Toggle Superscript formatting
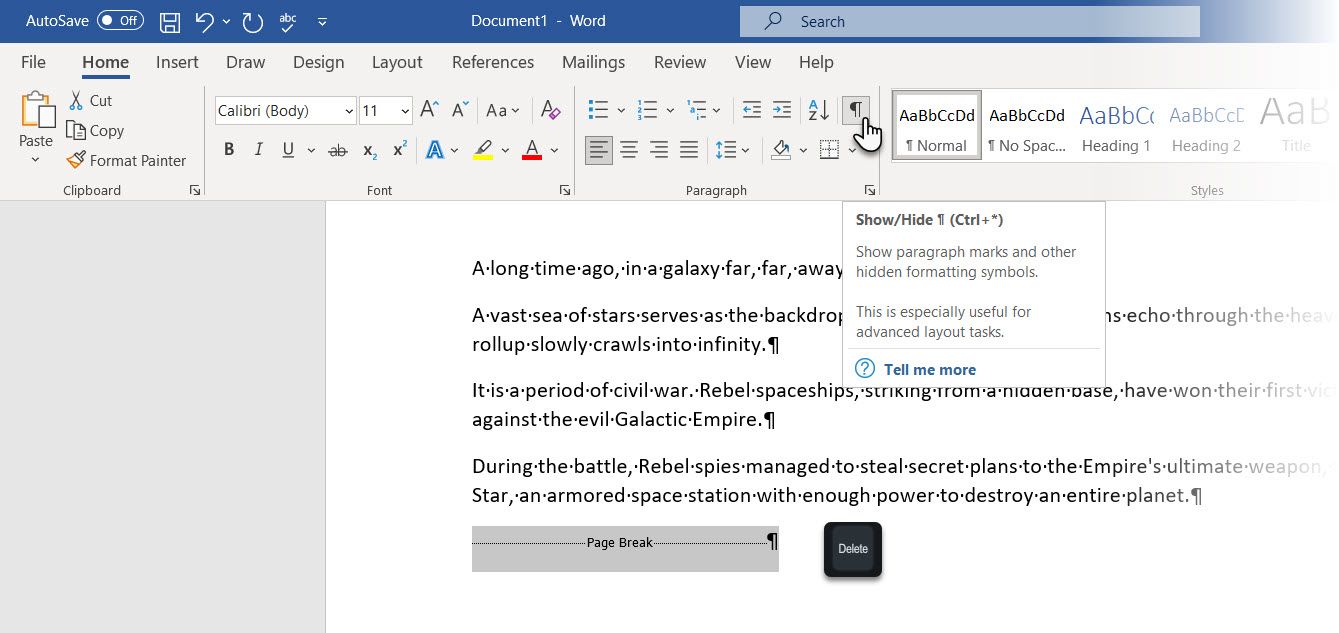This screenshot has width=1339, height=633. (399, 150)
